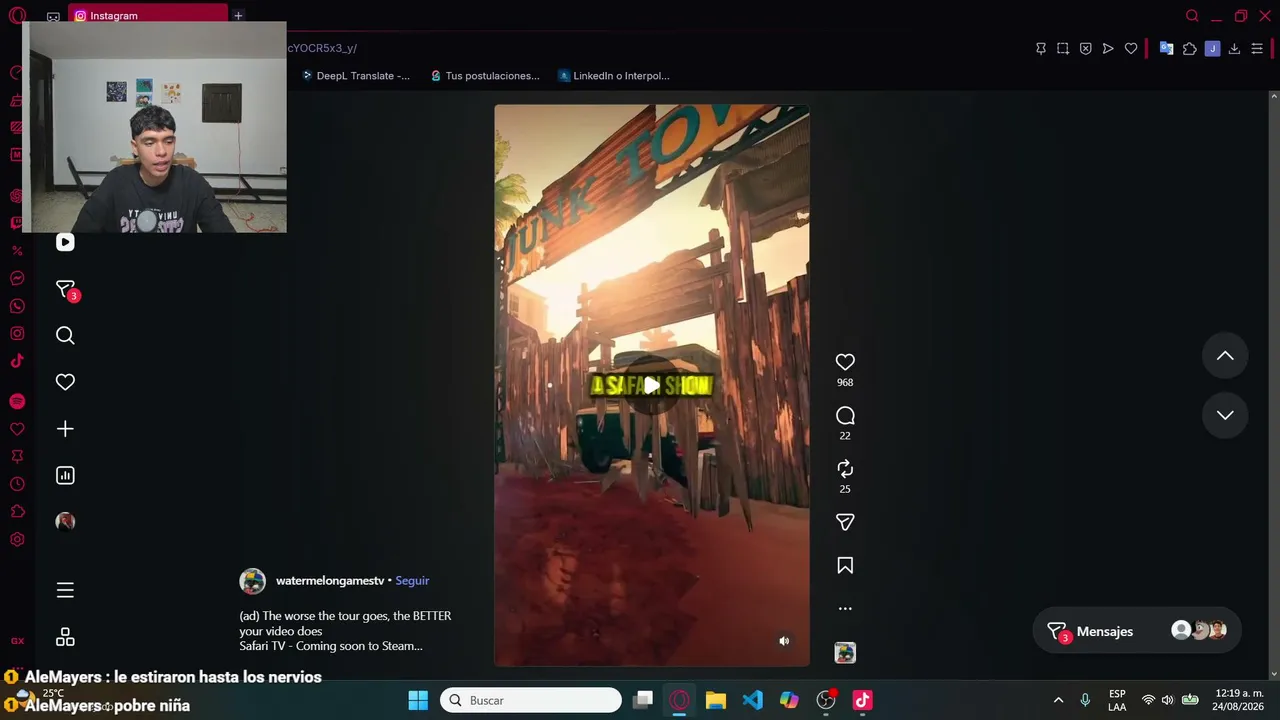Save the reel with the bookmark icon
1280x720 pixels.
click(x=845, y=566)
